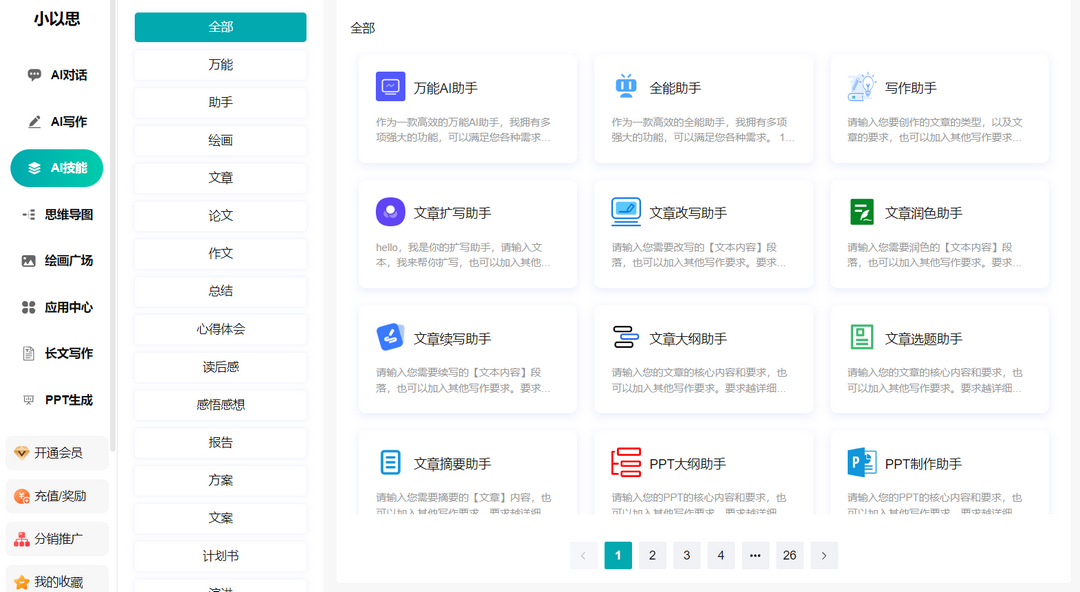Select the 文章摘要助手 document icon

390,463
